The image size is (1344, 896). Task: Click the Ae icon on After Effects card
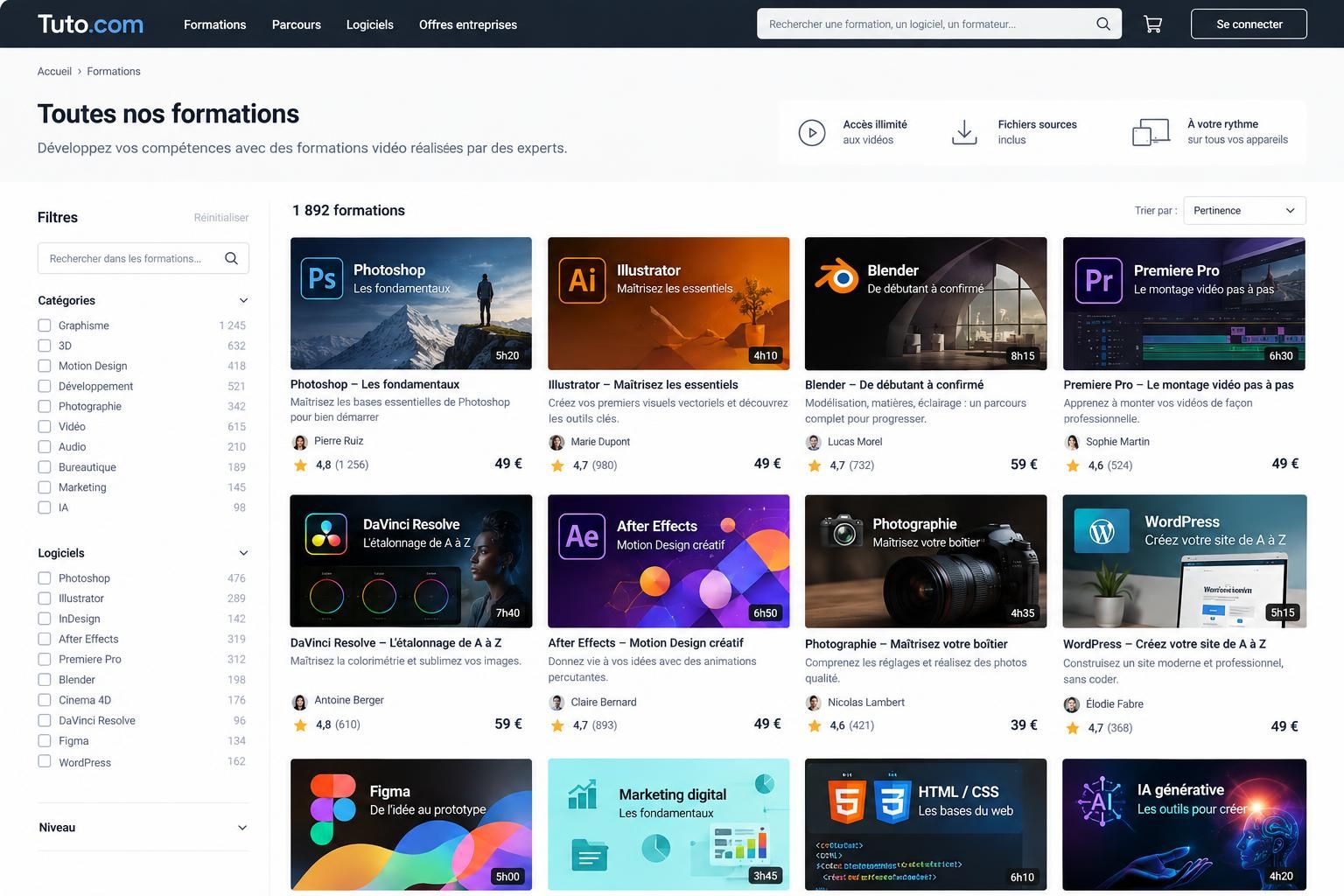coord(582,535)
